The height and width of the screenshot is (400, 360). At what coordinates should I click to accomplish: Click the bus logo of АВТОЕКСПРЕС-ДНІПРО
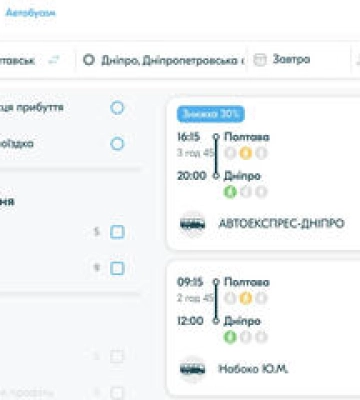click(192, 224)
